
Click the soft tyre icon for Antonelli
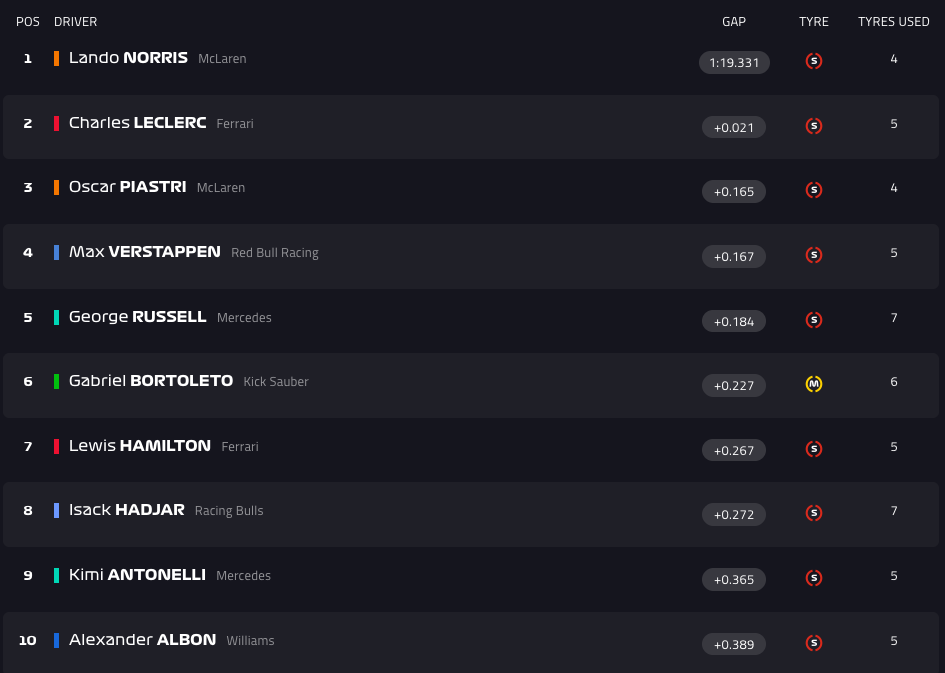coord(814,578)
